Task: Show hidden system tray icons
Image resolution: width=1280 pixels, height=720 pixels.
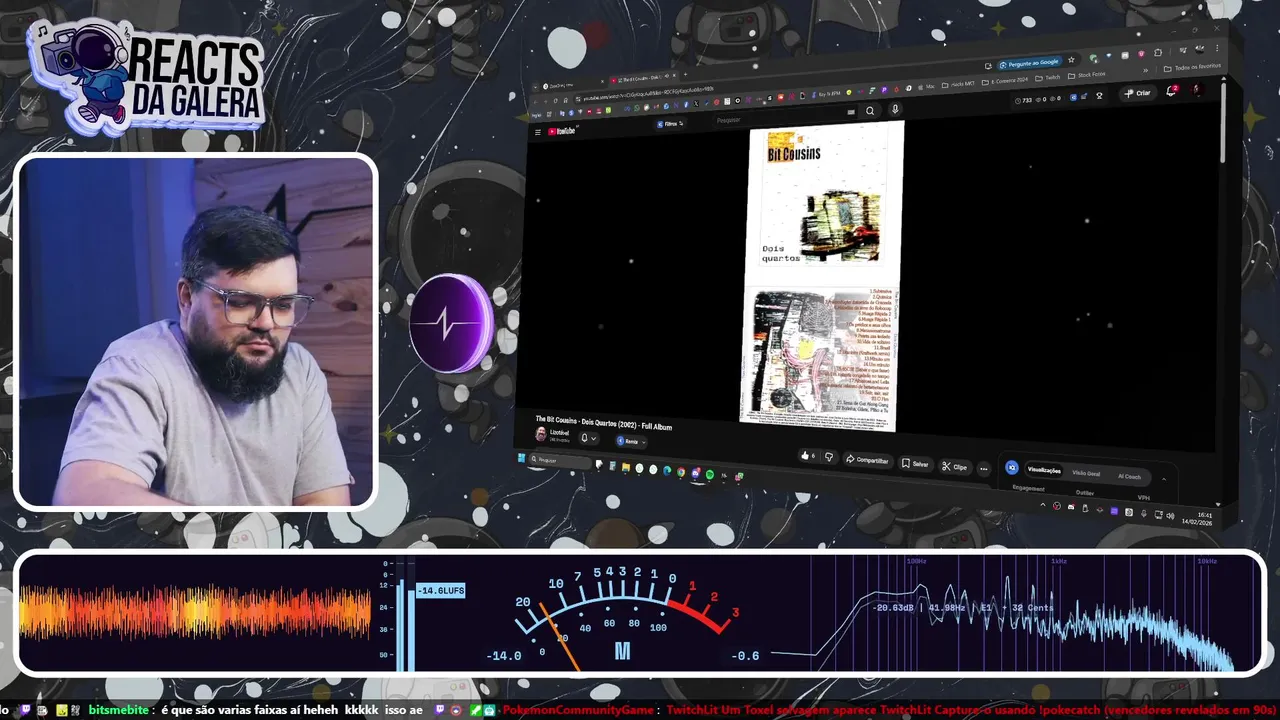Action: [x=1042, y=505]
